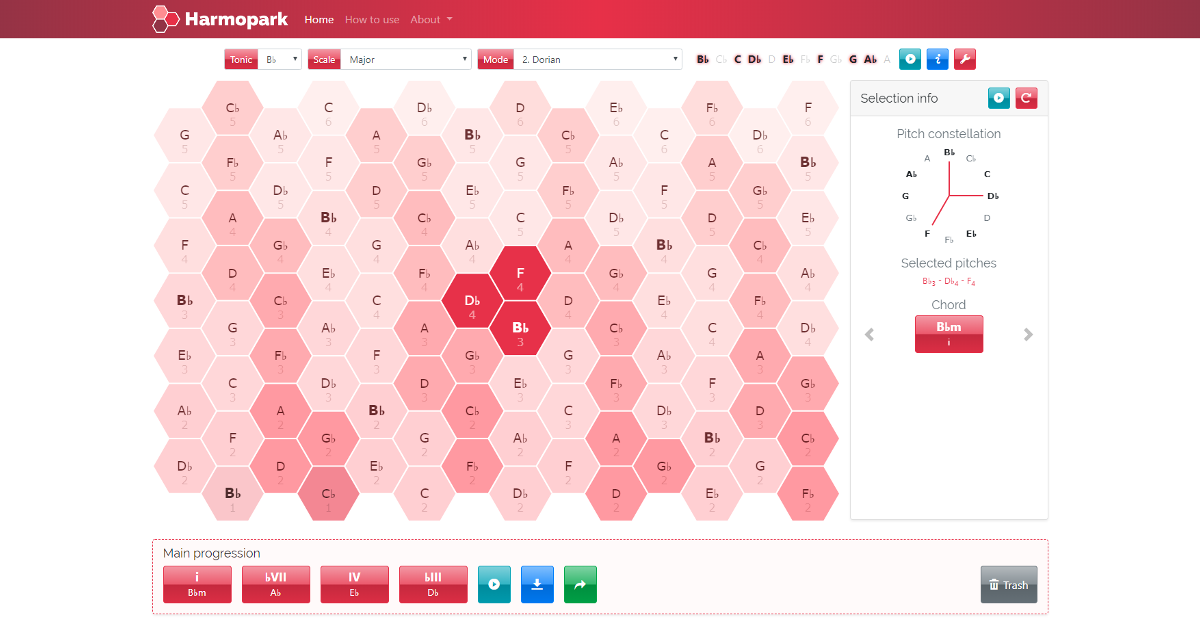Open the Tonic dropdown
The height and width of the screenshot is (630, 1200).
280,59
